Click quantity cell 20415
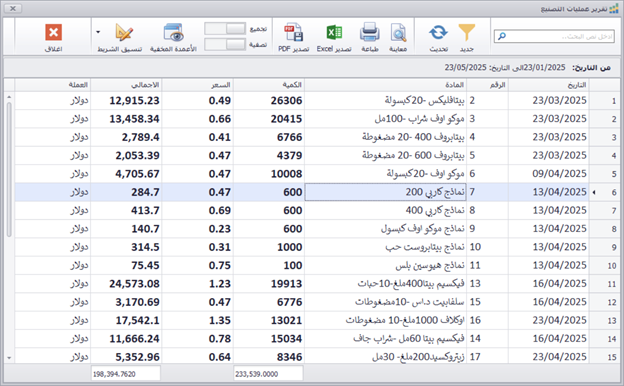 269,119
